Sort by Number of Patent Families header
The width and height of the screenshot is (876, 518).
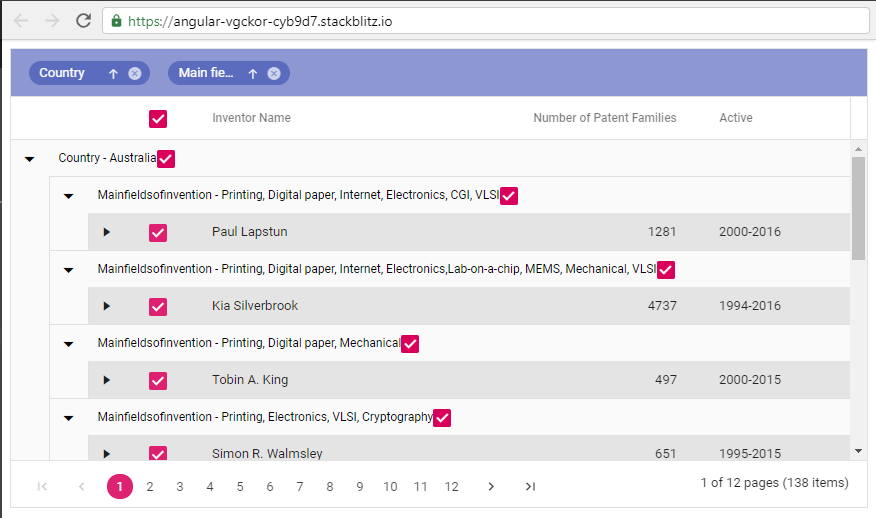604,118
